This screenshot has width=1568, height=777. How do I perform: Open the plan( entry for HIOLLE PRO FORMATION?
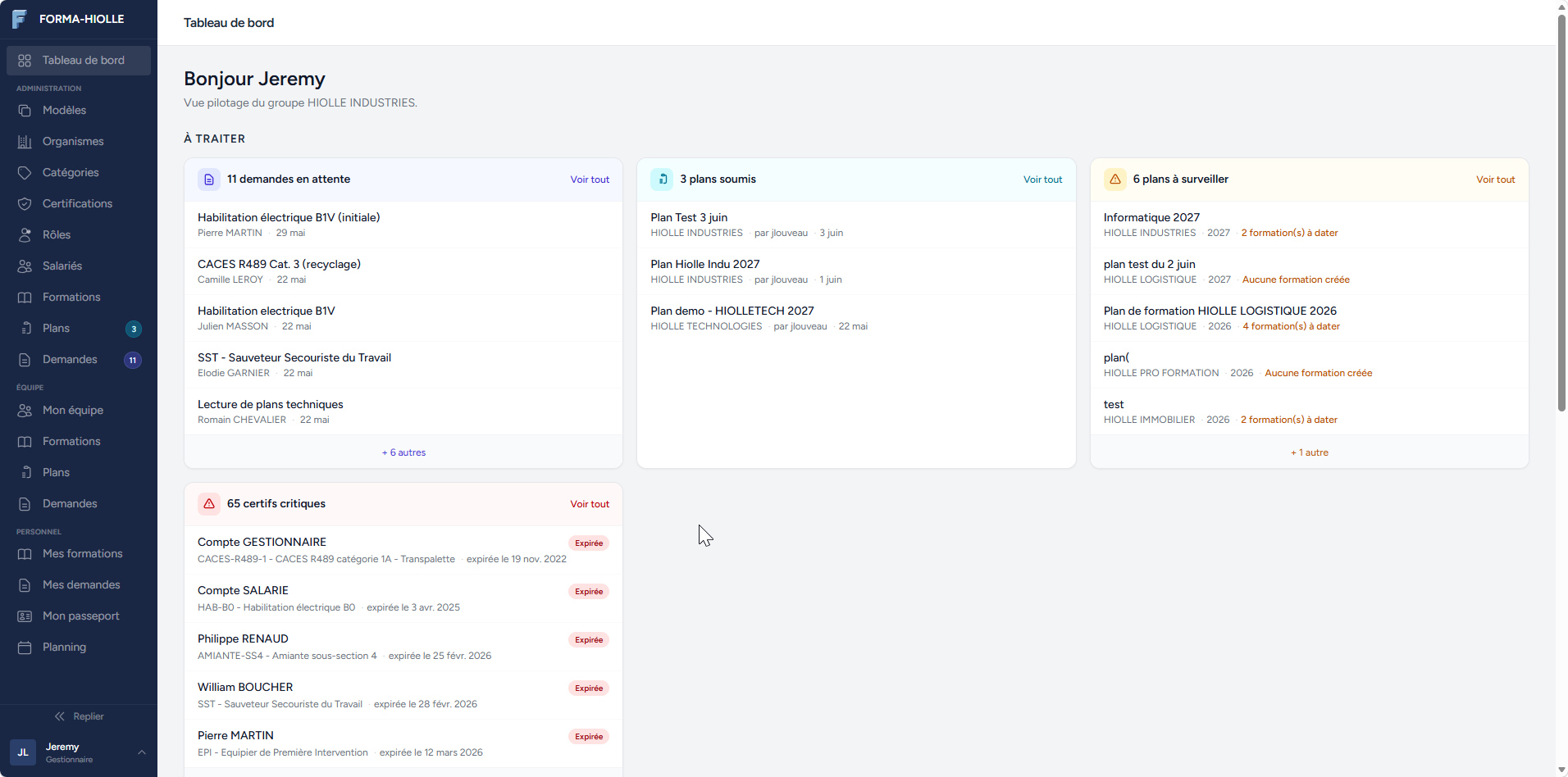click(x=1309, y=365)
